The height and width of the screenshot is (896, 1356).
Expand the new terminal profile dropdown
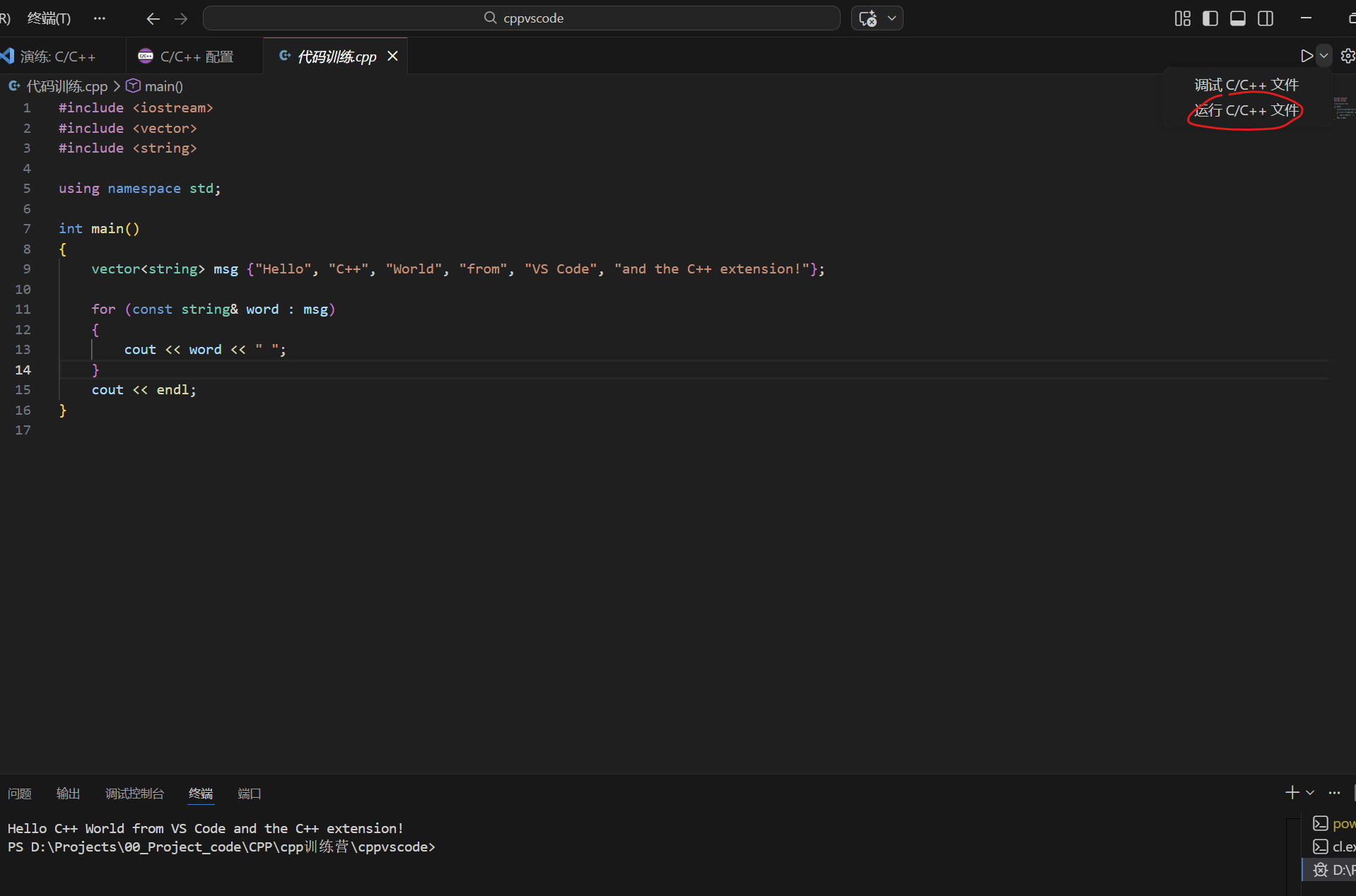[x=1310, y=793]
